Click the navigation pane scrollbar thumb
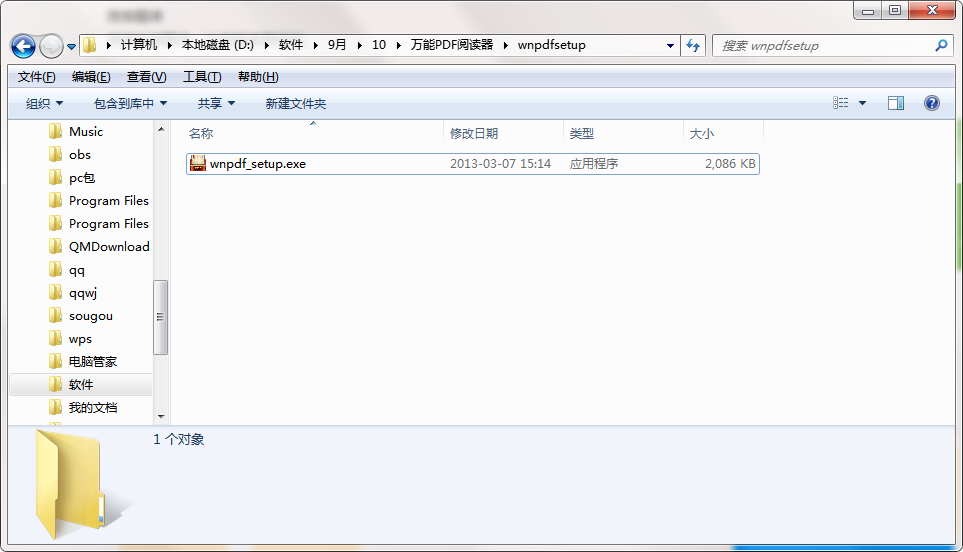The image size is (963, 552). [x=160, y=317]
